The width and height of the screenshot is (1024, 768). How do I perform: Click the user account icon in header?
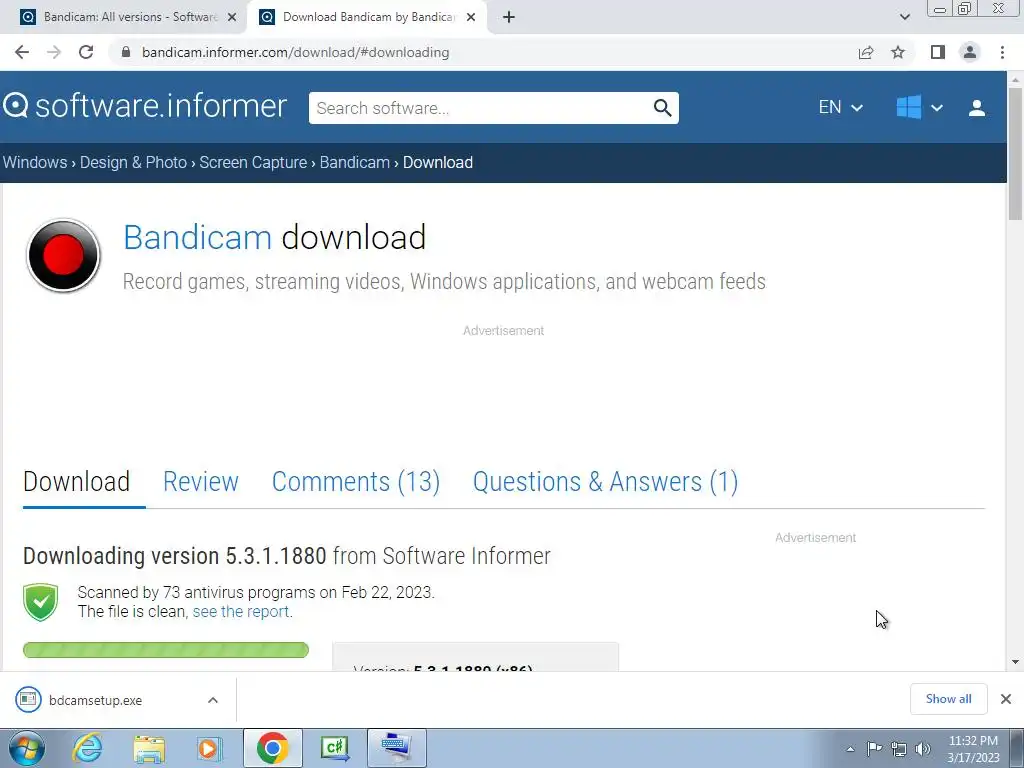pyautogui.click(x=977, y=108)
